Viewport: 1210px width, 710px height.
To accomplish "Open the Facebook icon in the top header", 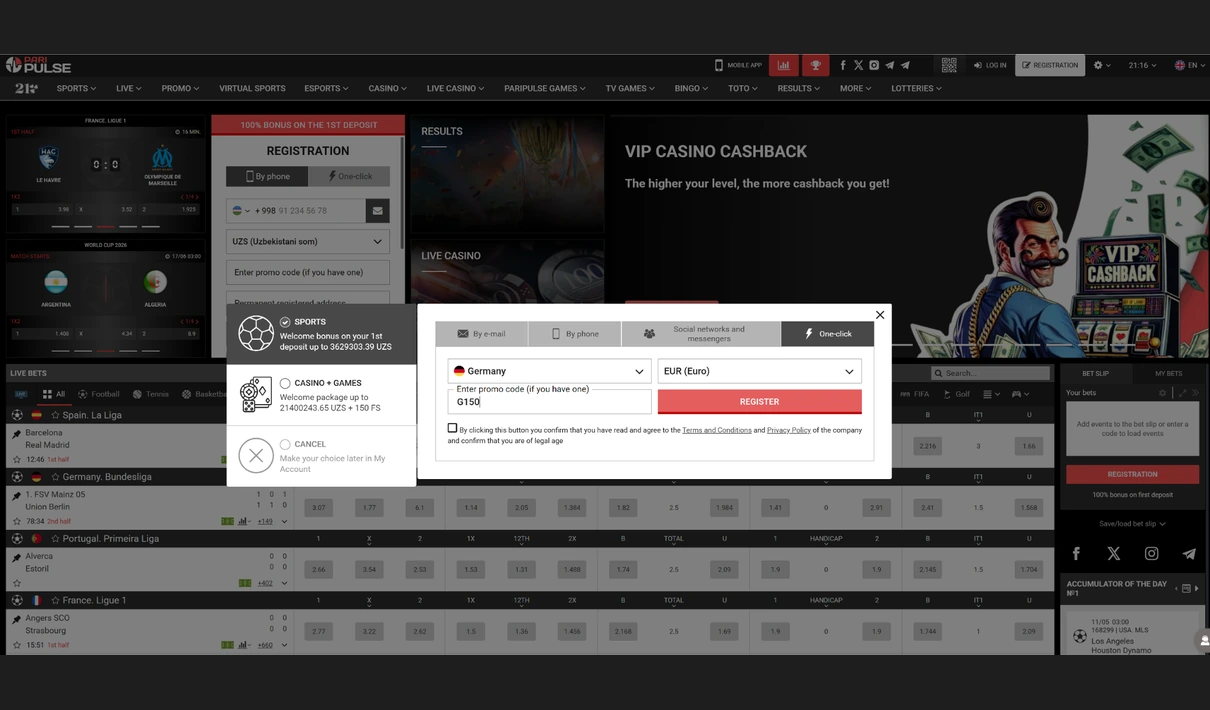I will (843, 65).
